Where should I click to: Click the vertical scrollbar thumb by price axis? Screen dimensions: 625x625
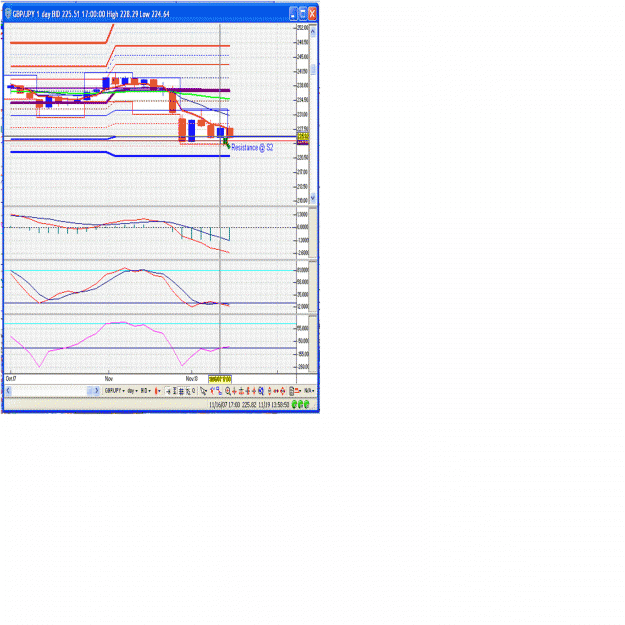pos(313,69)
